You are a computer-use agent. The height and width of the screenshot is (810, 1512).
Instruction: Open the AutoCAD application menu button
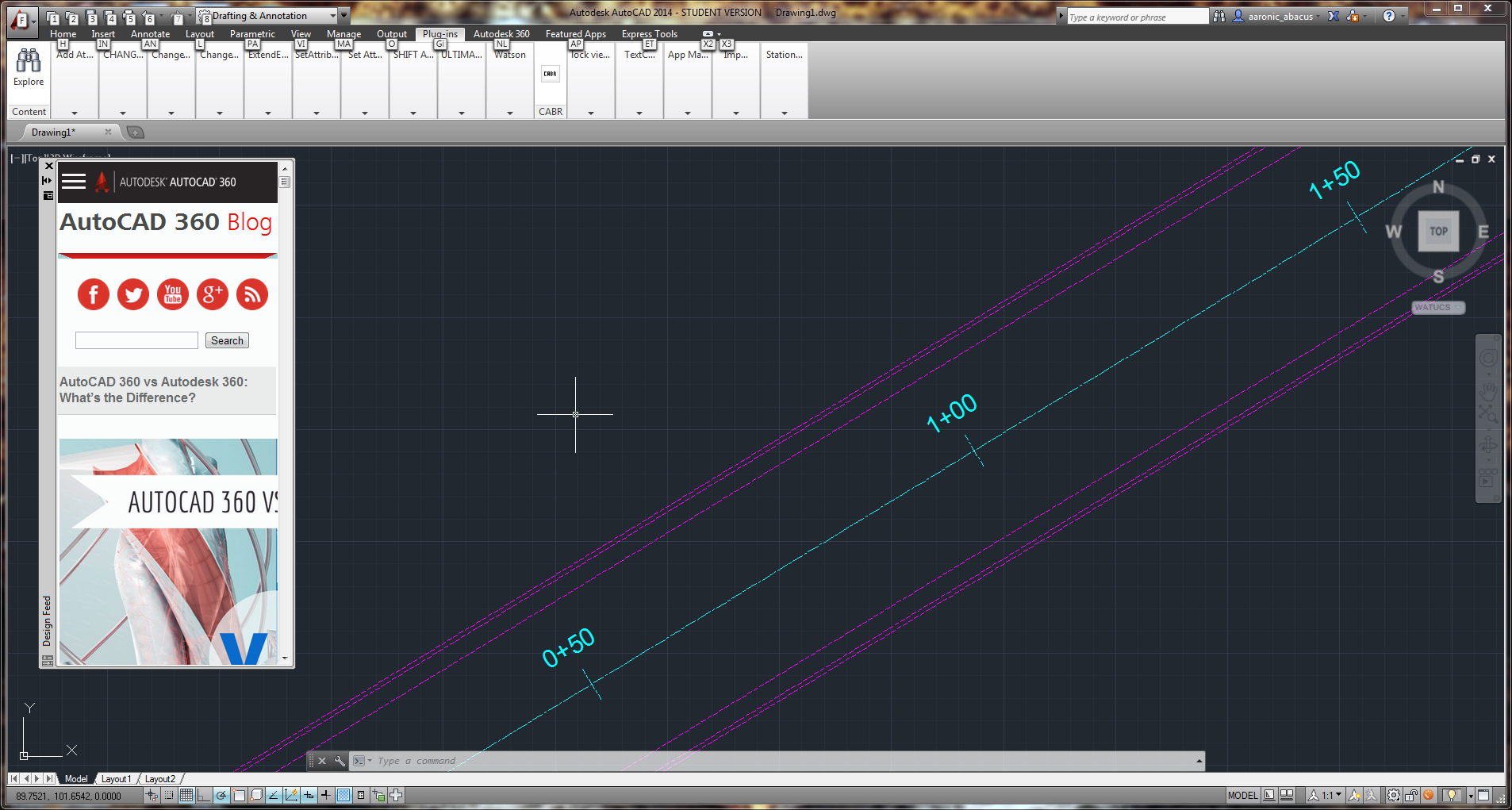21,21
